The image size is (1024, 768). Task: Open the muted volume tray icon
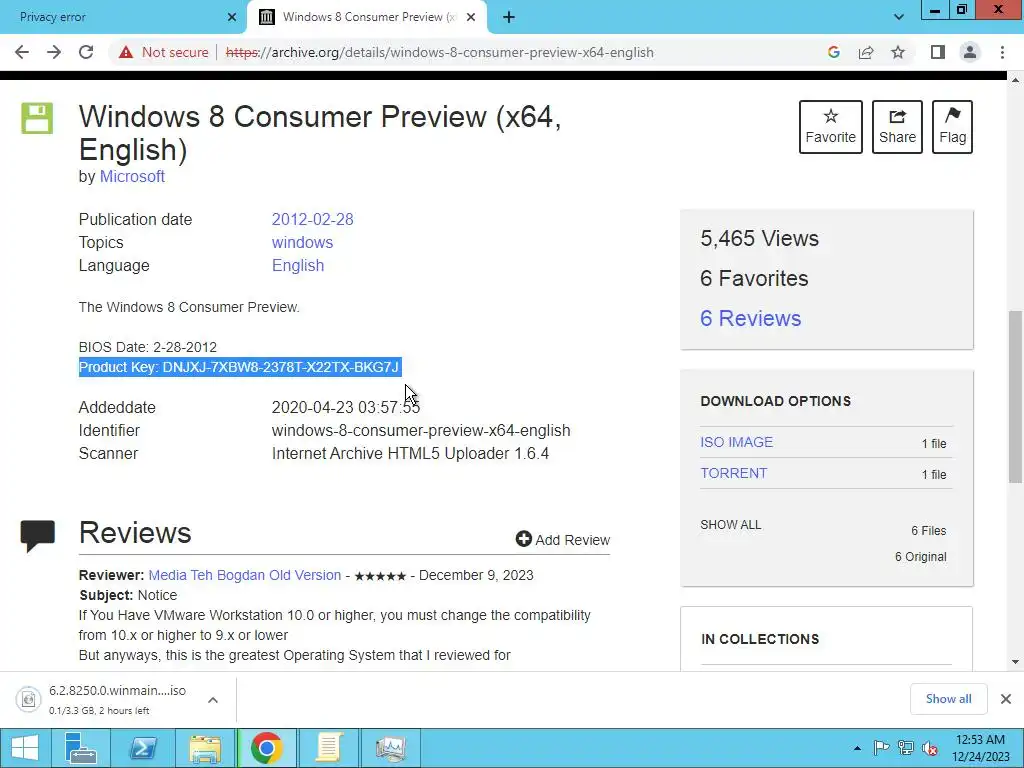pos(930,748)
